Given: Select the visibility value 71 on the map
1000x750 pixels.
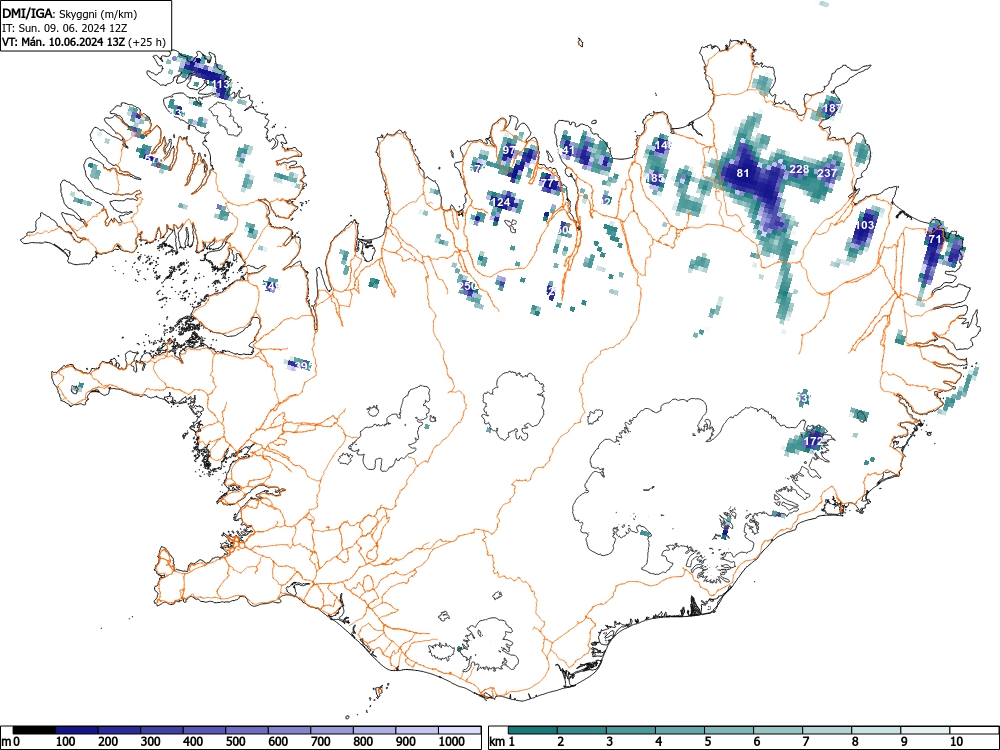Looking at the screenshot, I should (935, 239).
